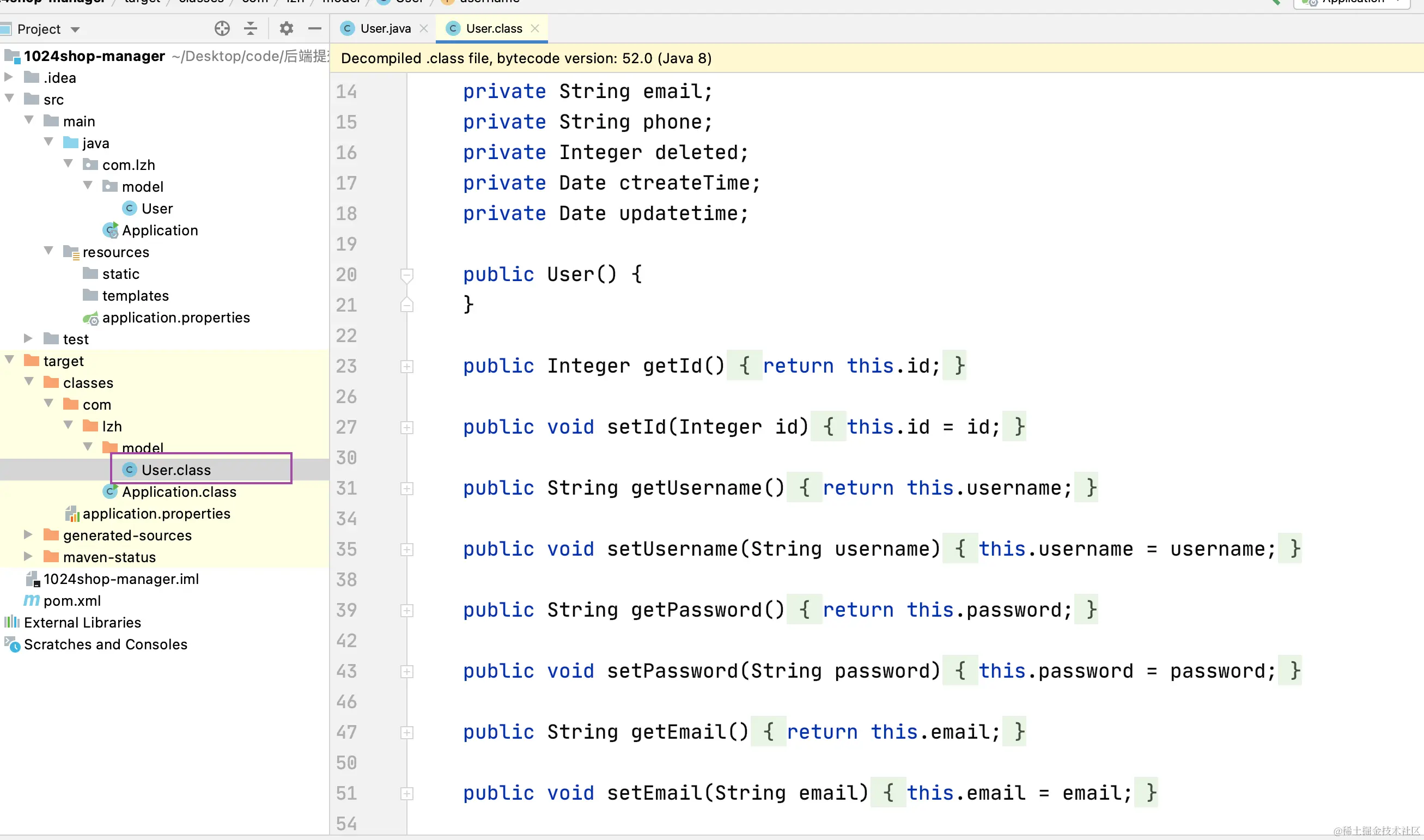Expand the generated-sources folder
The height and width of the screenshot is (840, 1424).
[28, 535]
